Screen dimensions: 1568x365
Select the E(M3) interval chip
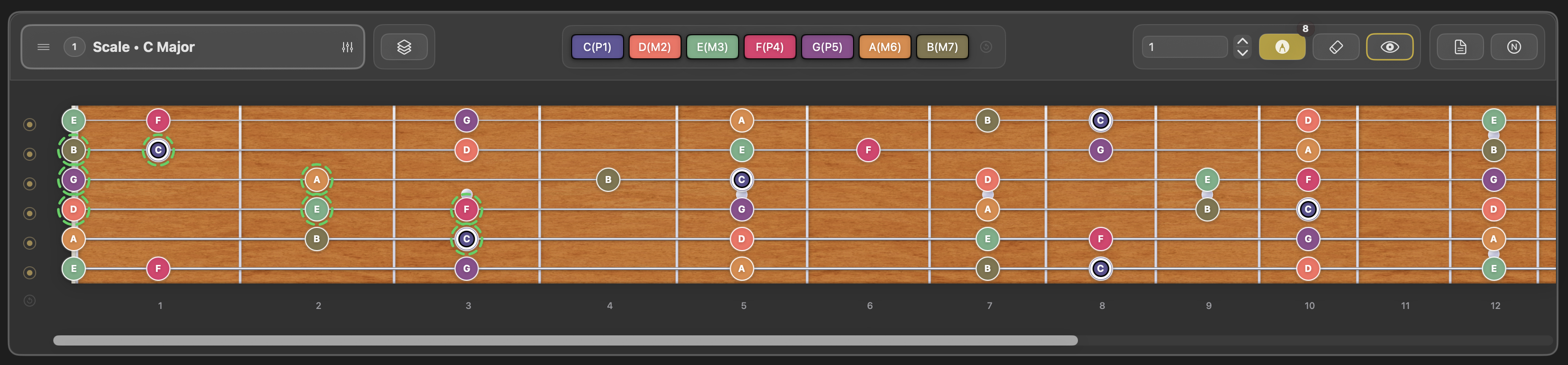tap(712, 47)
